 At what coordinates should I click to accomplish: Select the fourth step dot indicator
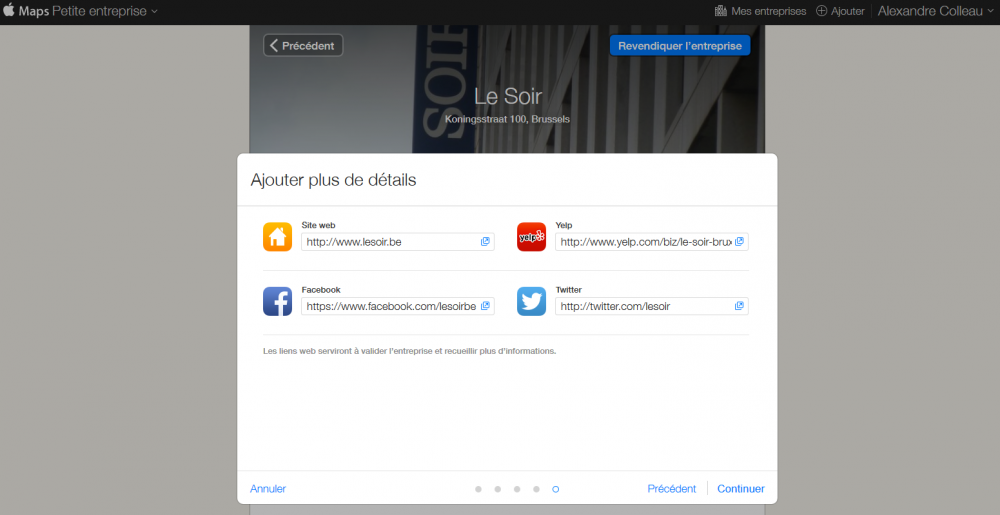(x=536, y=489)
